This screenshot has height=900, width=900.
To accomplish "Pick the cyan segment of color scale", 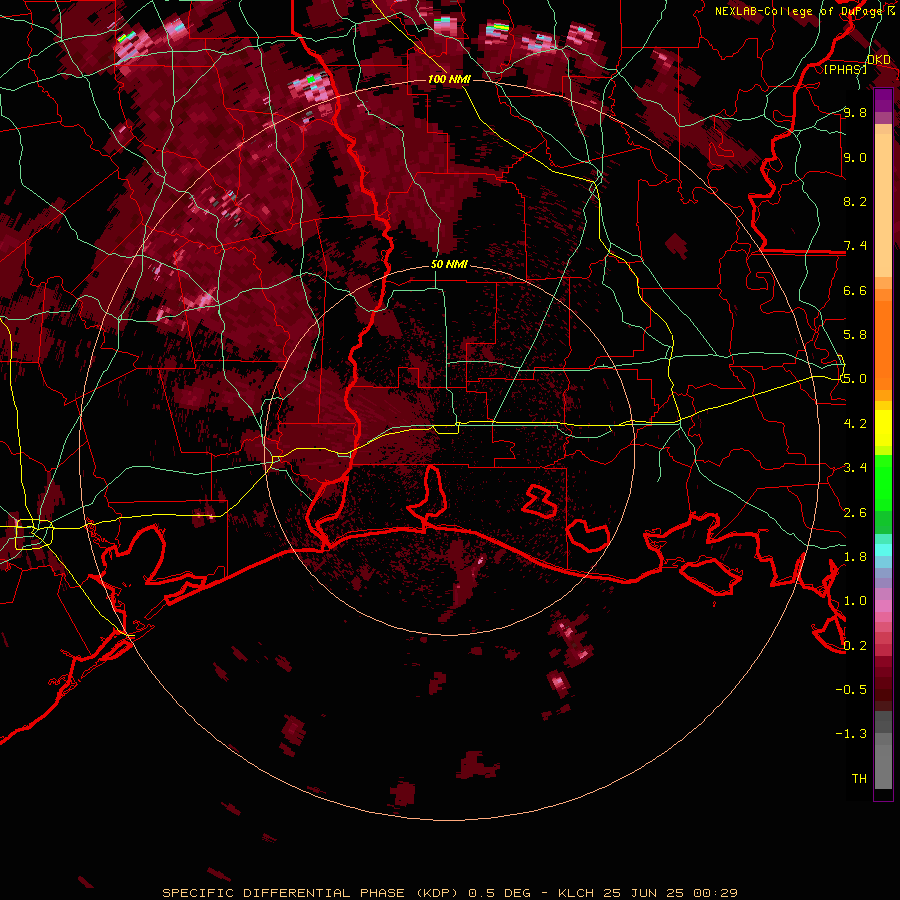I will tap(883, 550).
